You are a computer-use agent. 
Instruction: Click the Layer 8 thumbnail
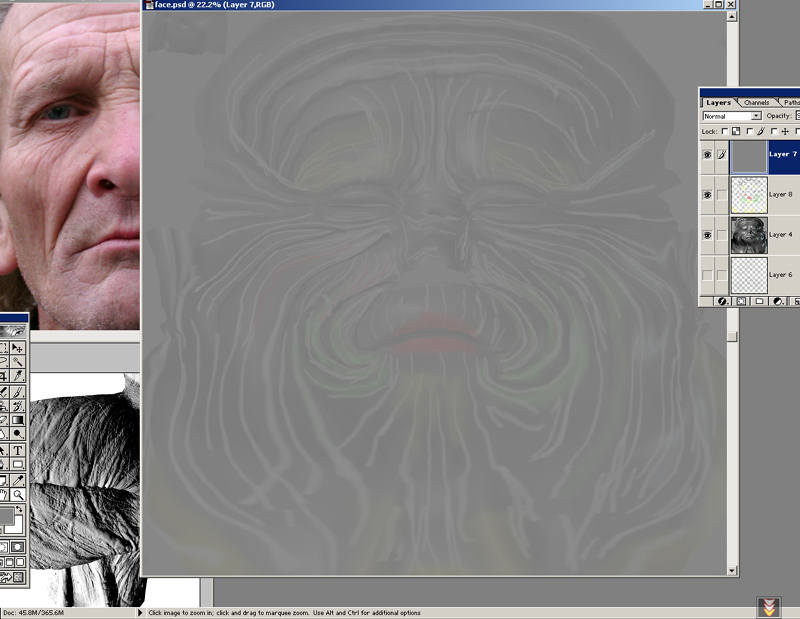click(x=748, y=195)
